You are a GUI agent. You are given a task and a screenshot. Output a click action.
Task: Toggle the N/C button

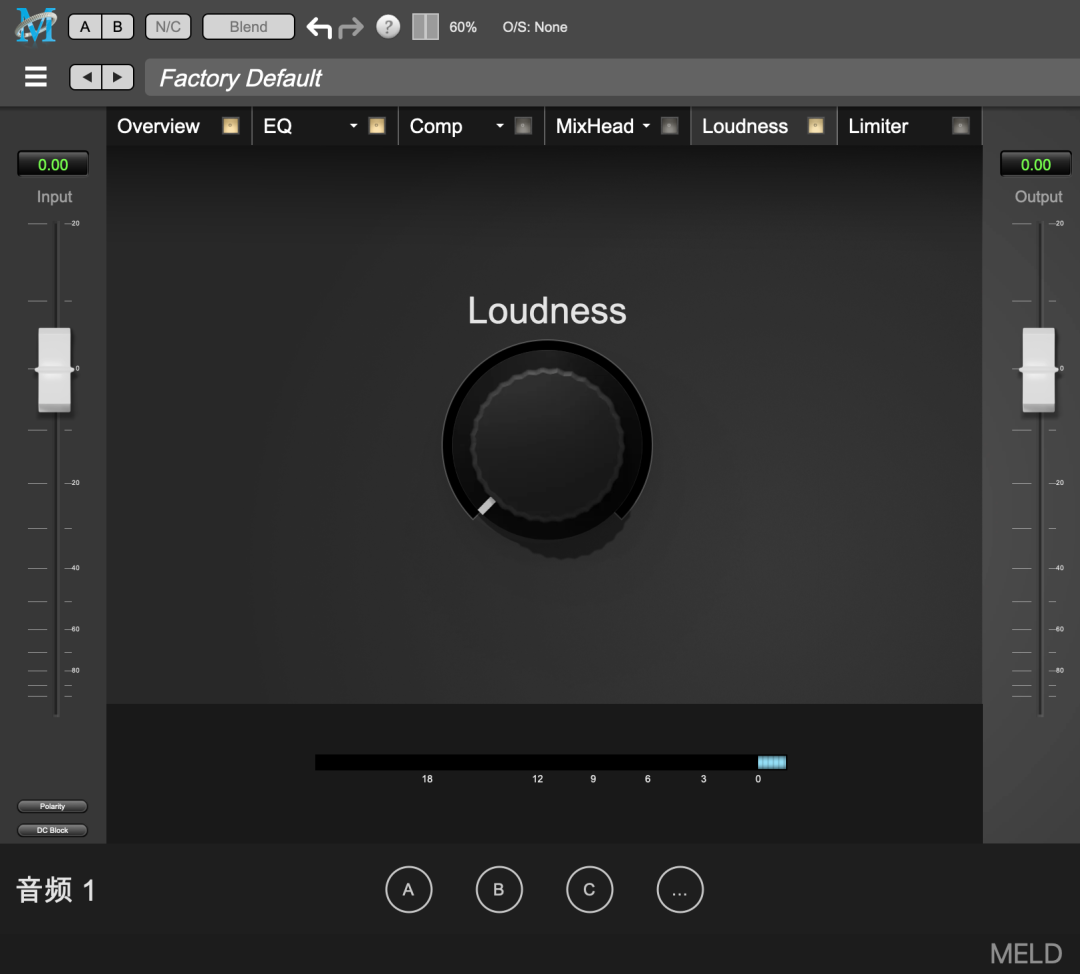click(168, 27)
